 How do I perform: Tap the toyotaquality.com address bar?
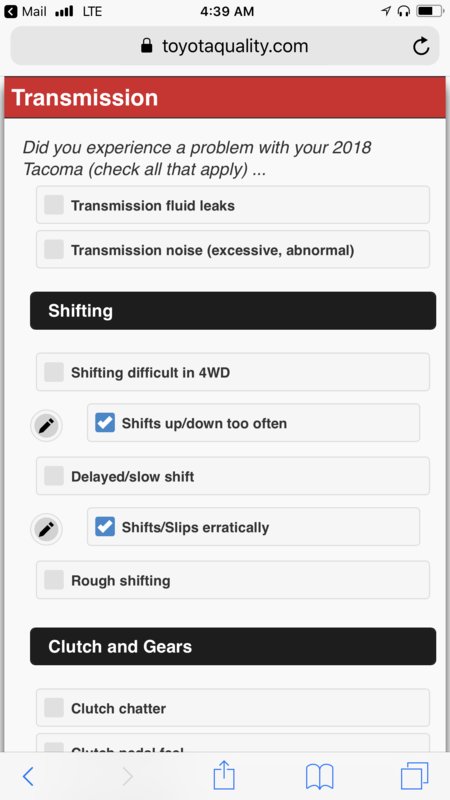[x=225, y=46]
